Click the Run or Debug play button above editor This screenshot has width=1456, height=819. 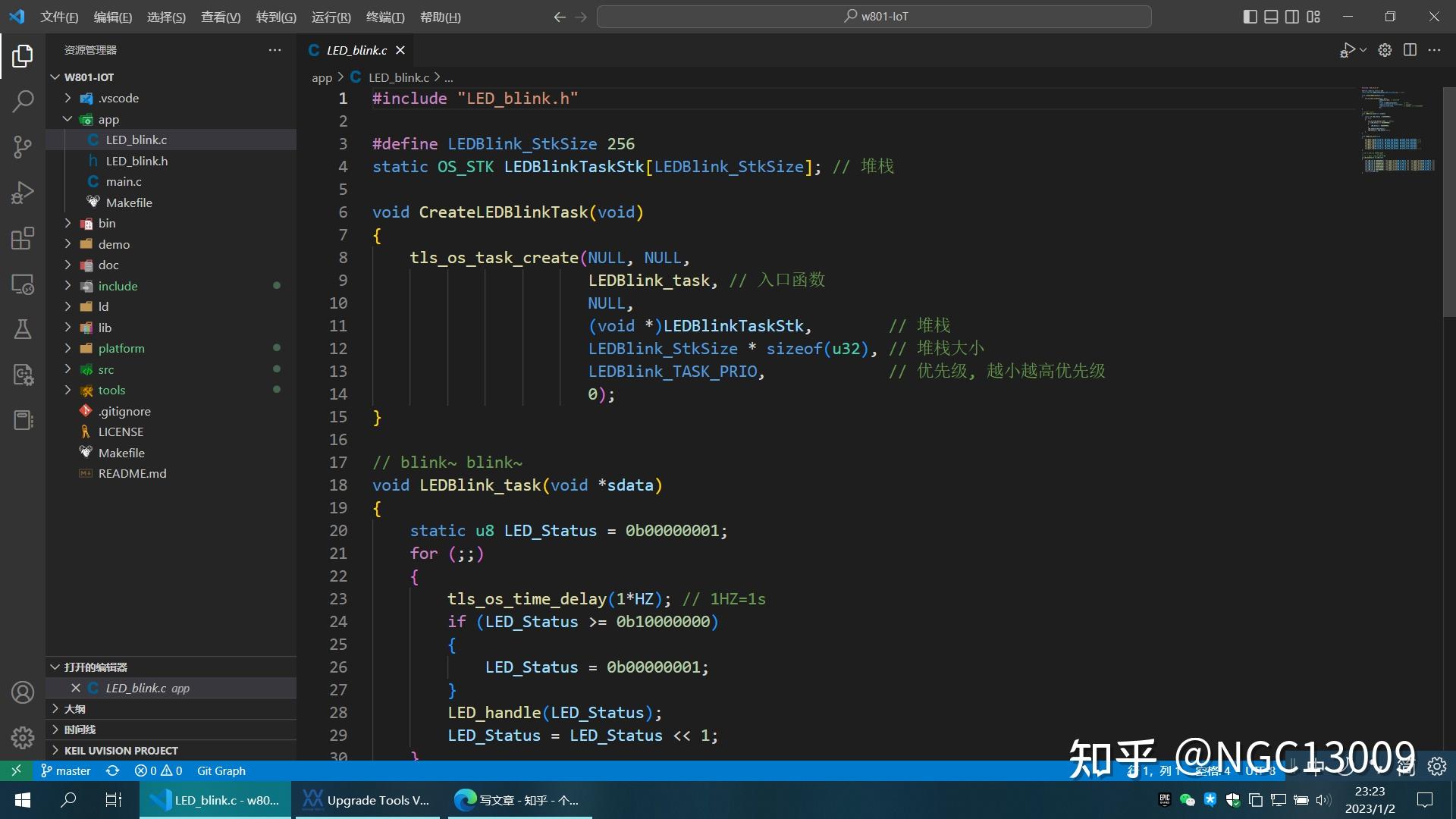(1349, 49)
